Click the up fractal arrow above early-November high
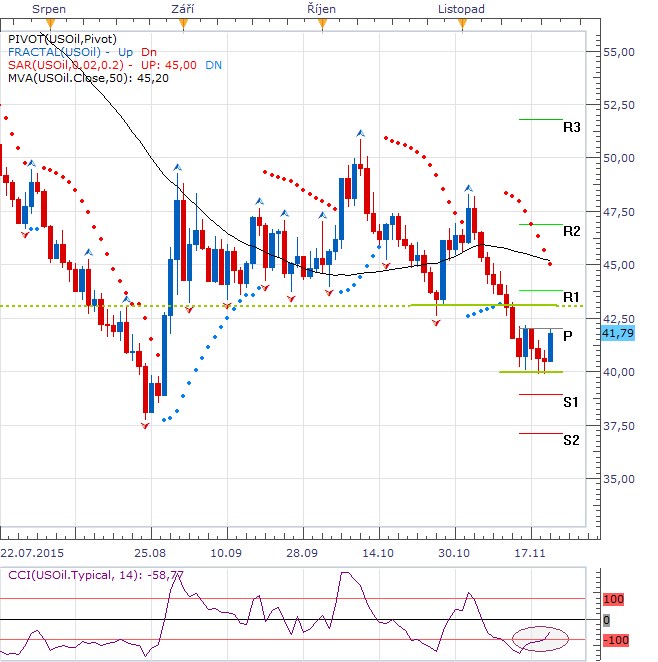 click(x=468, y=188)
